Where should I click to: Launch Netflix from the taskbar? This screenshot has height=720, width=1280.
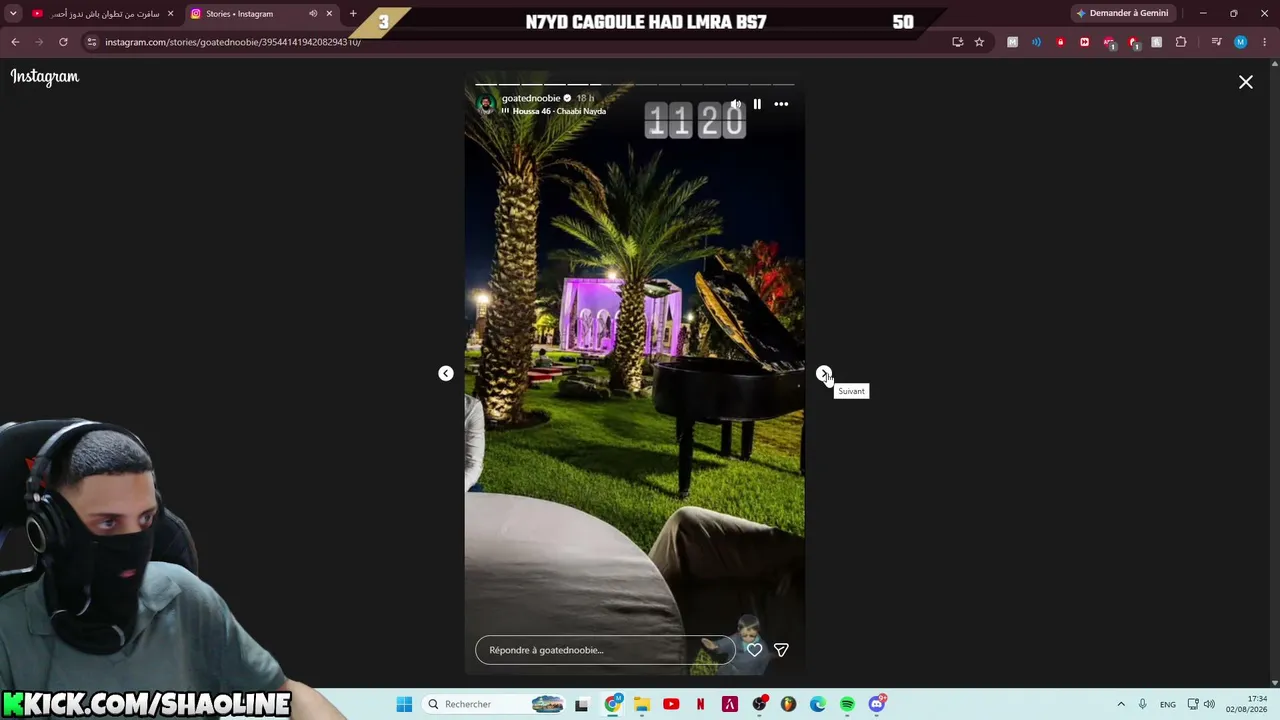tap(700, 704)
